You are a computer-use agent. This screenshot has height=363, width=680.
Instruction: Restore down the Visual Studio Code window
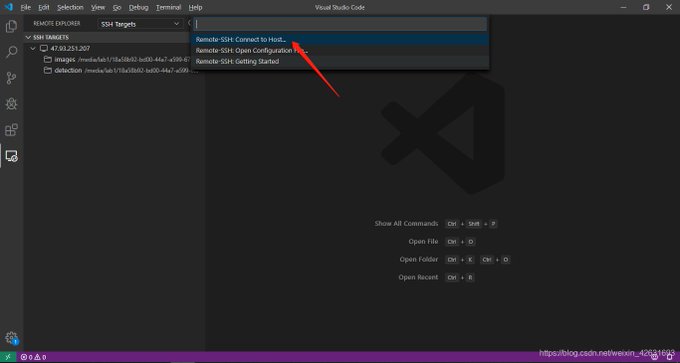click(x=646, y=7)
